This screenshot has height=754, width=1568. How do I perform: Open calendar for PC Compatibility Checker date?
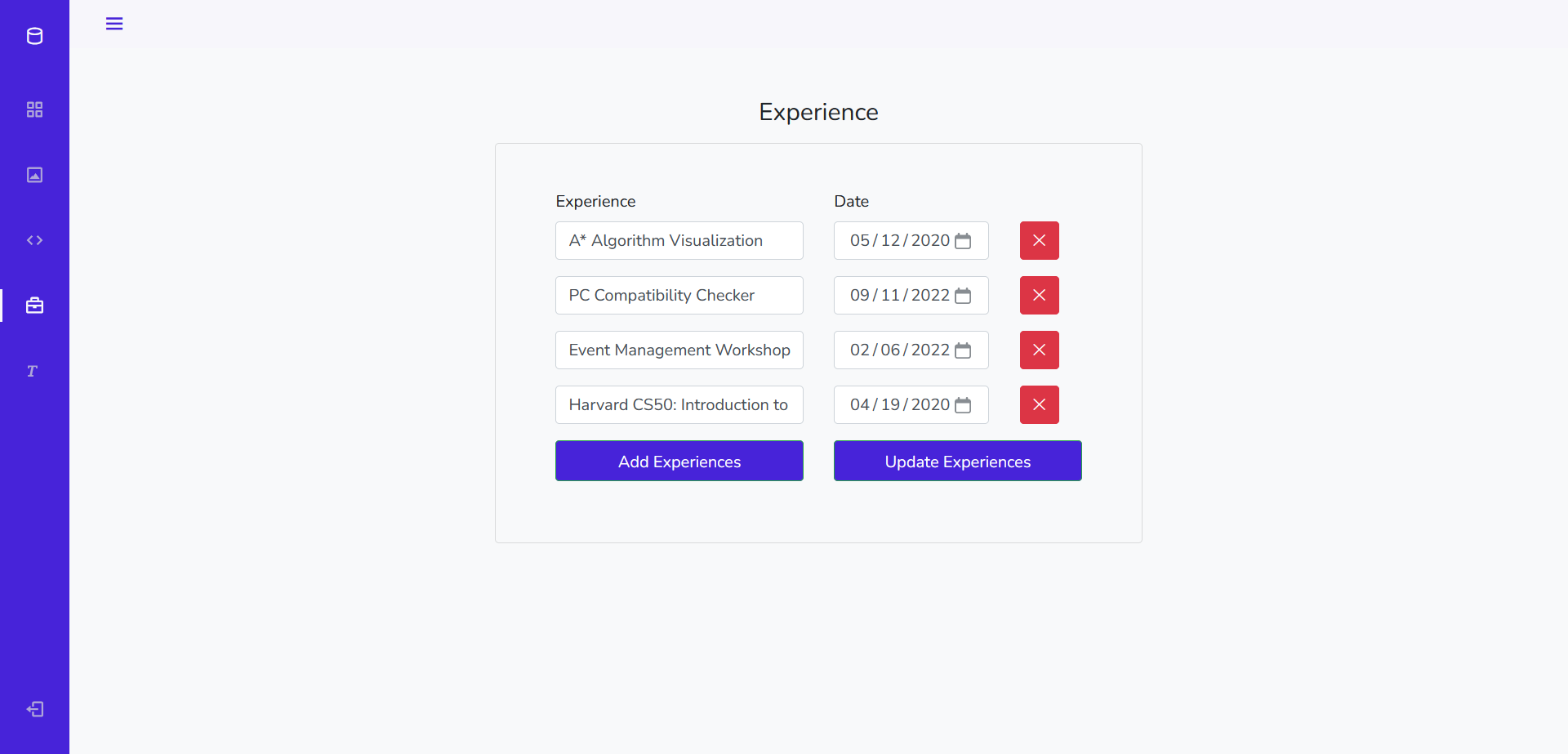[x=963, y=295]
